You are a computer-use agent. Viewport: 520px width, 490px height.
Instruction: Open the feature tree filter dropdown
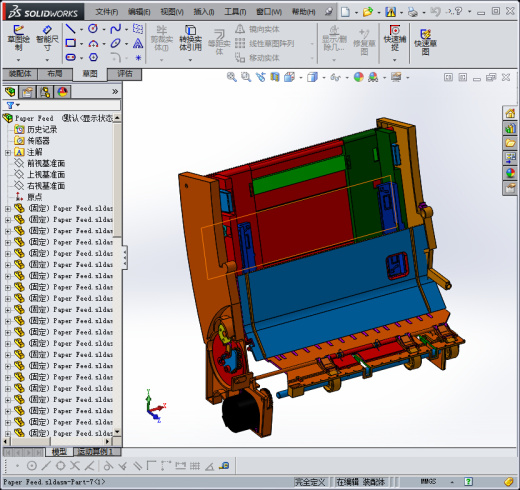tap(13, 105)
